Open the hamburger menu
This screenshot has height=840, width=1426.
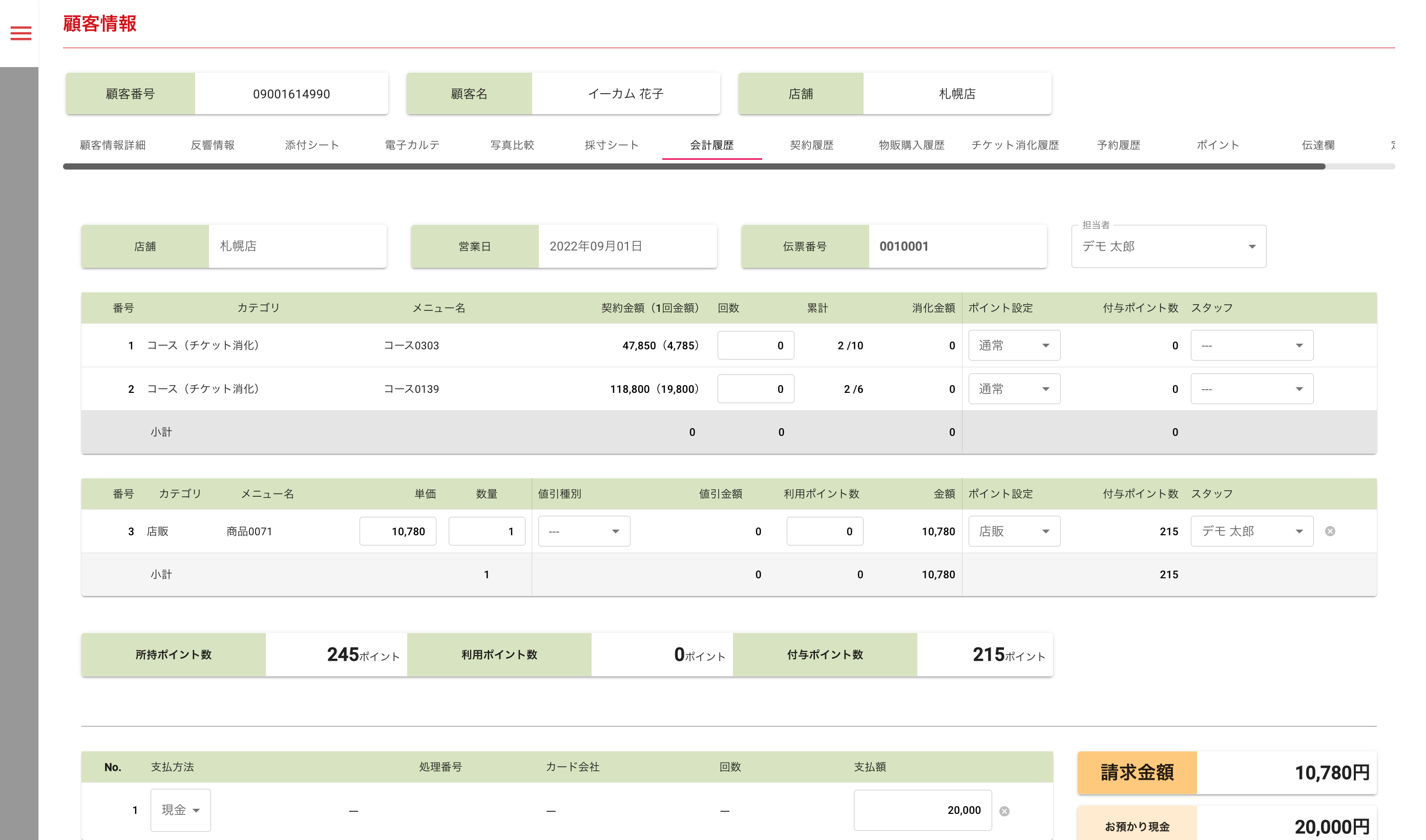[x=21, y=33]
